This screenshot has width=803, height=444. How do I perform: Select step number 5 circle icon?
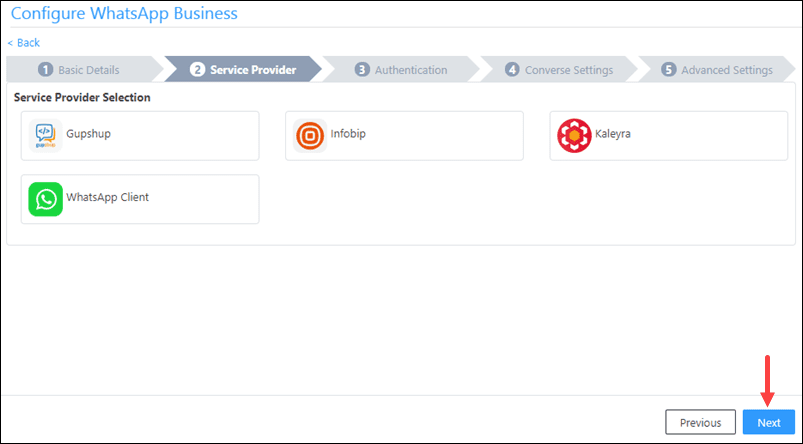pos(668,70)
